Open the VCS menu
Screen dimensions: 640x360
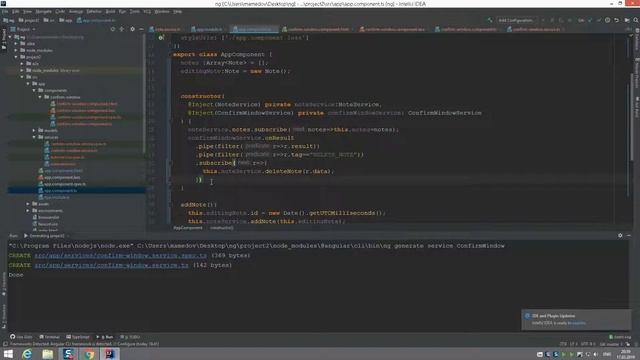147,11
